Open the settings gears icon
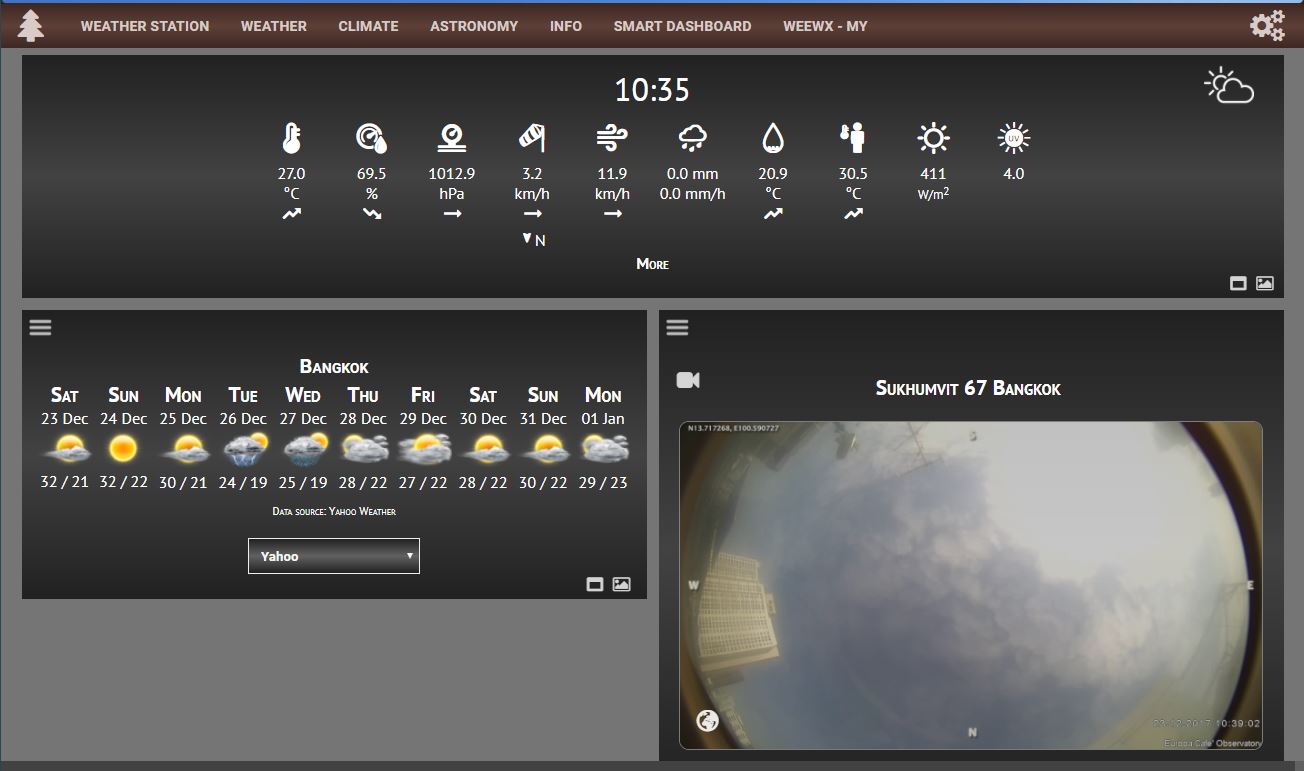1304x771 pixels. (x=1267, y=26)
